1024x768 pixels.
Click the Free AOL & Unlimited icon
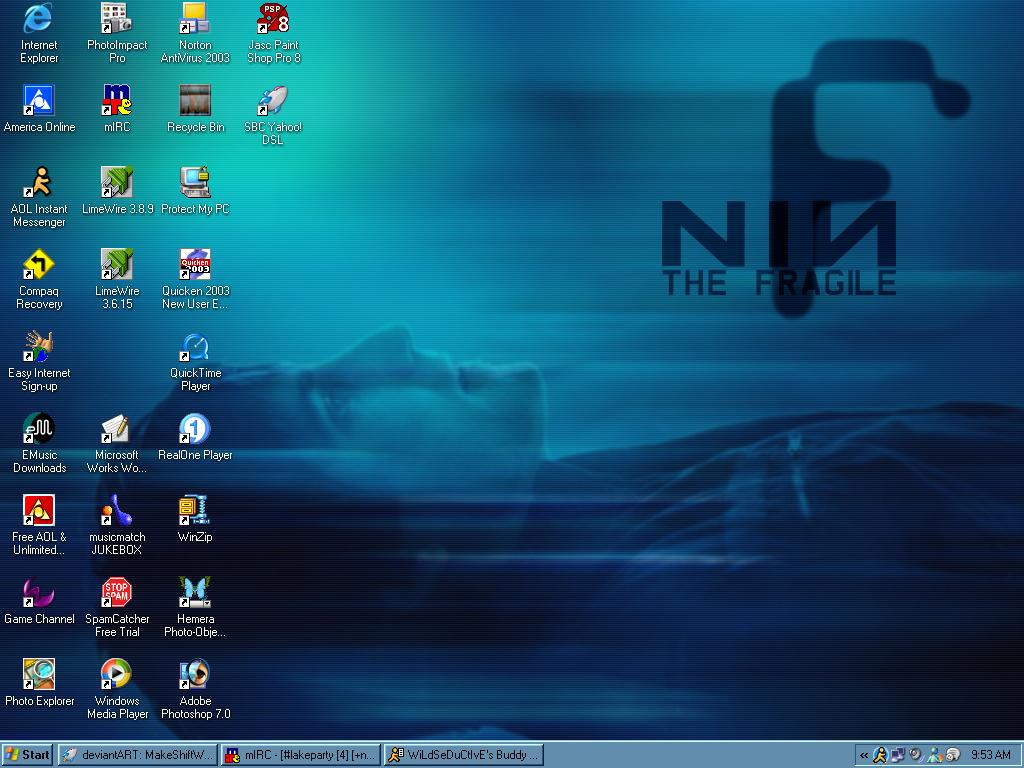(x=39, y=511)
